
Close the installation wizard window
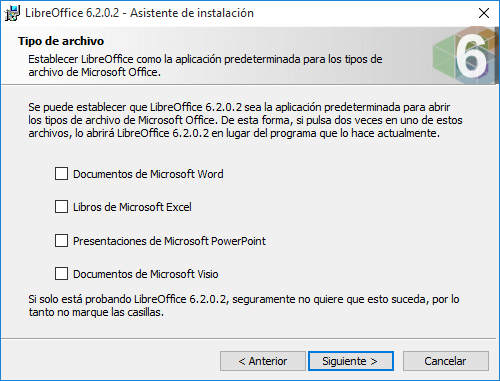click(484, 13)
